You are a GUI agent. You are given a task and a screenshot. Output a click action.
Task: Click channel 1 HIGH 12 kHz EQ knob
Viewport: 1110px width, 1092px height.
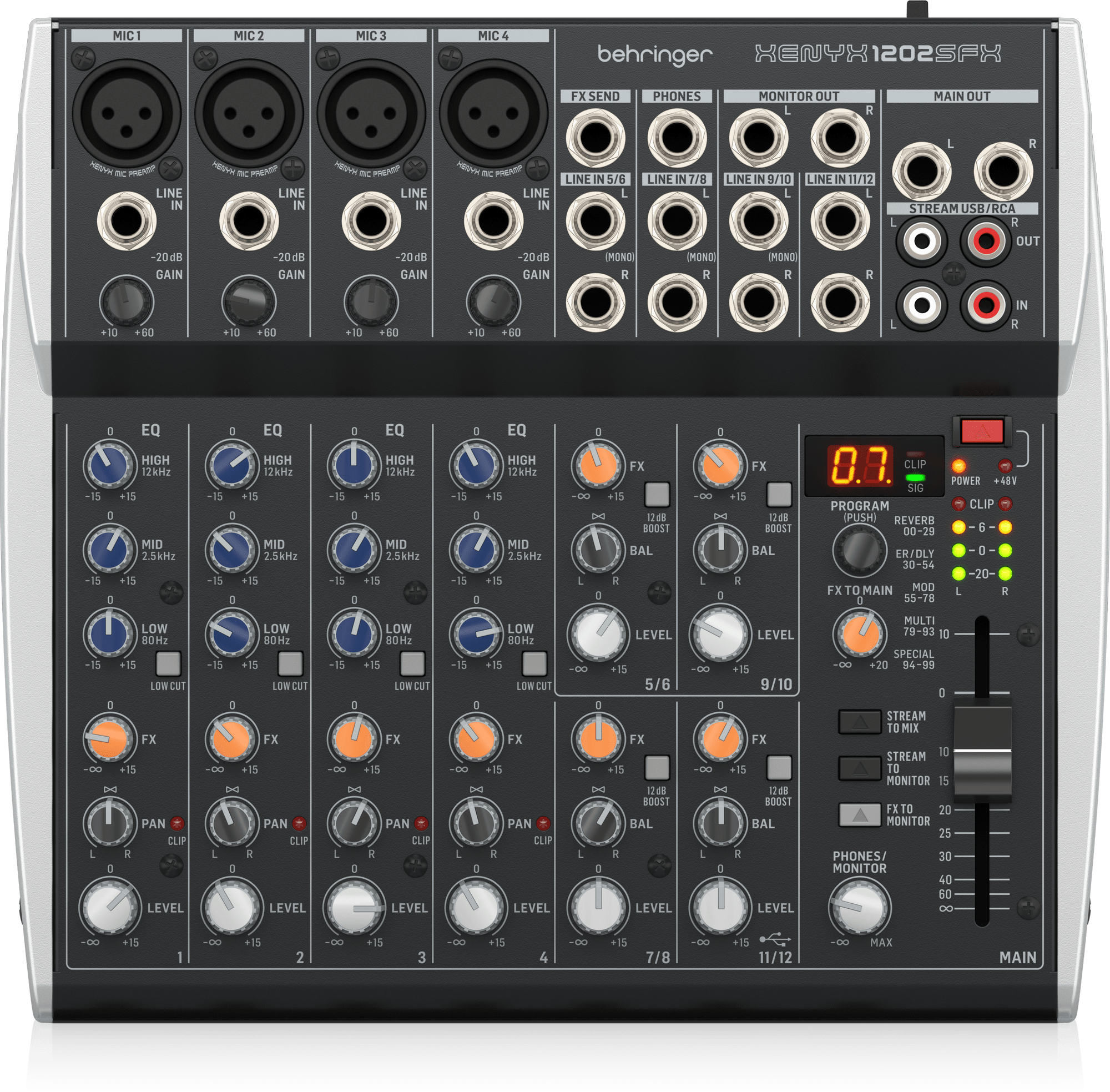pyautogui.click(x=109, y=466)
